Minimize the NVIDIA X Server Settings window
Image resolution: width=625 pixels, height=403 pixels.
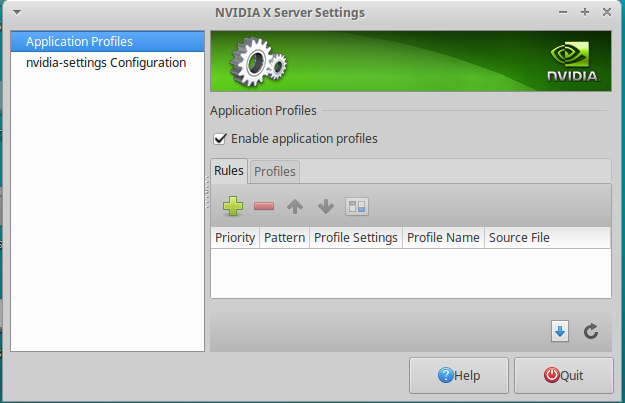563,12
